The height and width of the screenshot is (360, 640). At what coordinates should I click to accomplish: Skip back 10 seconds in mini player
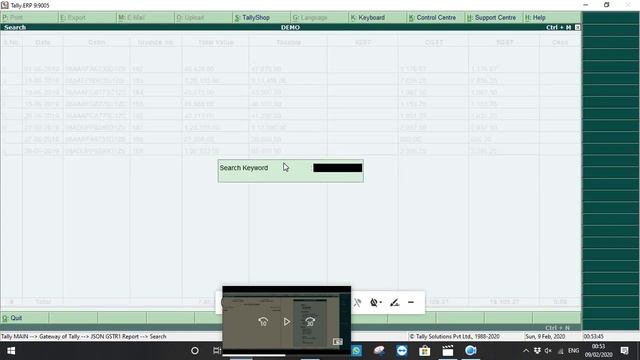coord(263,322)
